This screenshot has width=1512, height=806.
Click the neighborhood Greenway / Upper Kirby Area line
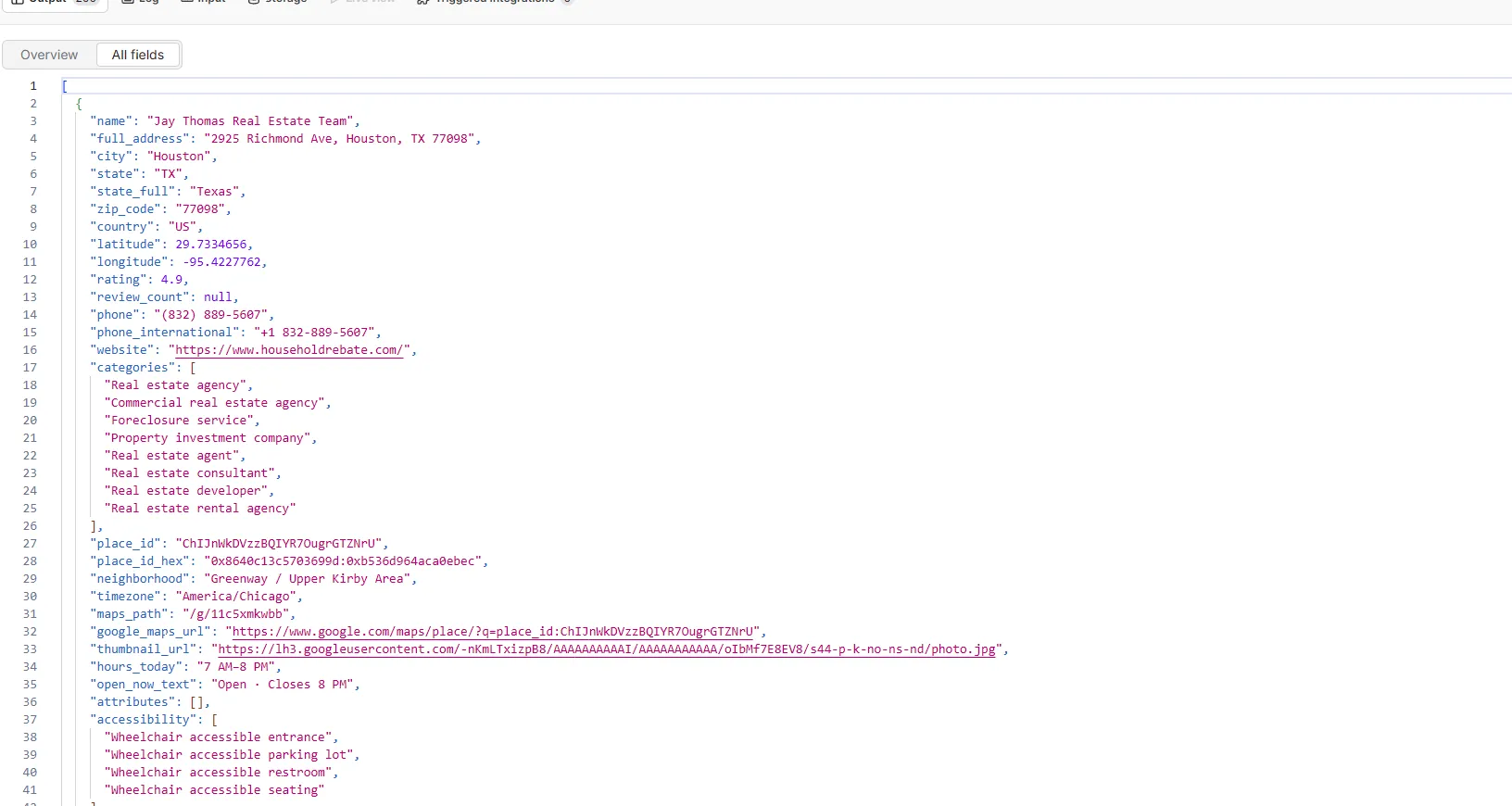253,579
